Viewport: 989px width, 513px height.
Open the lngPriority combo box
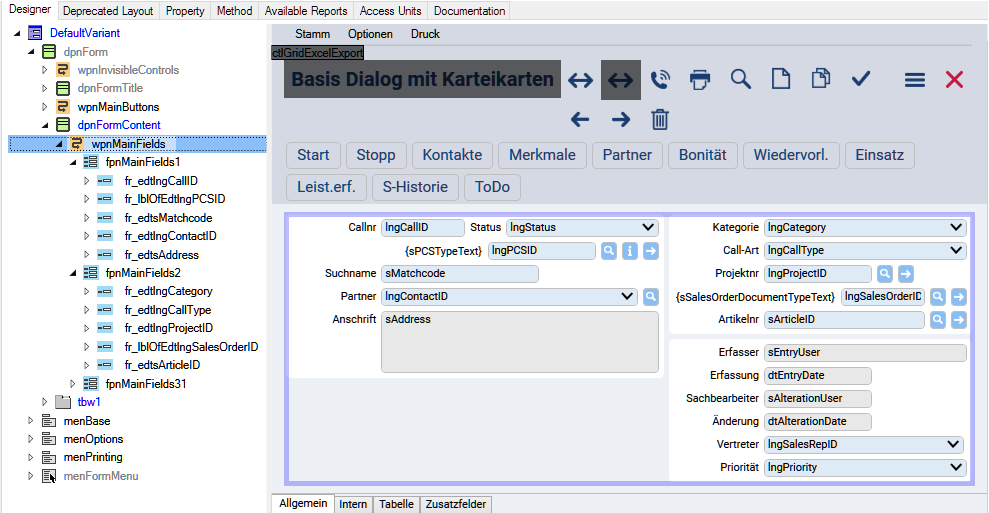point(956,467)
